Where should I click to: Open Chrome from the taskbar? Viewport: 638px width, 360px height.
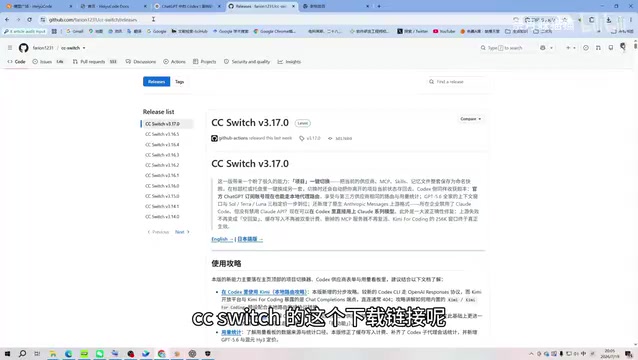point(162,353)
